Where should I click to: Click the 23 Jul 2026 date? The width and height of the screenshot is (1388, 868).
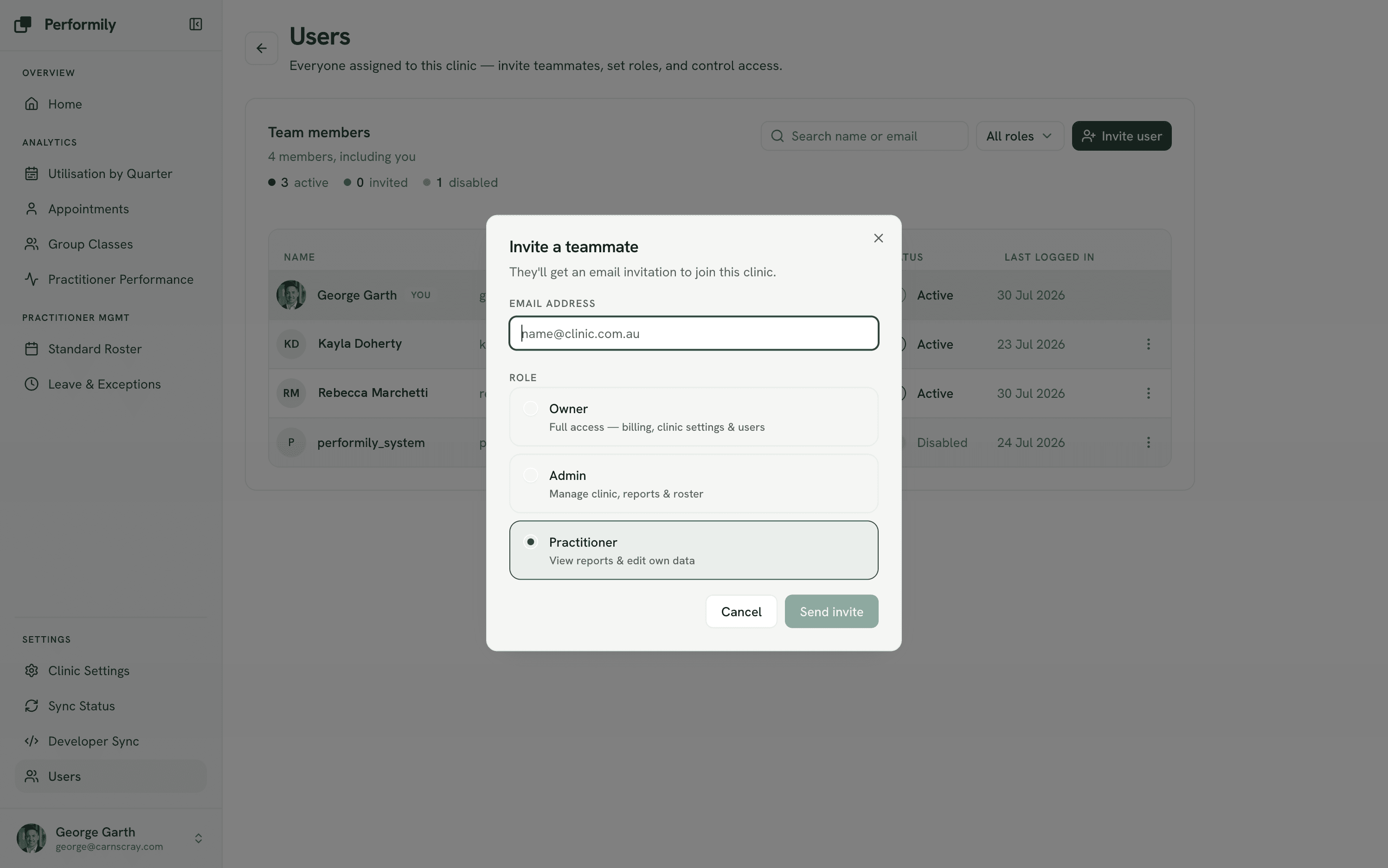(x=1031, y=344)
